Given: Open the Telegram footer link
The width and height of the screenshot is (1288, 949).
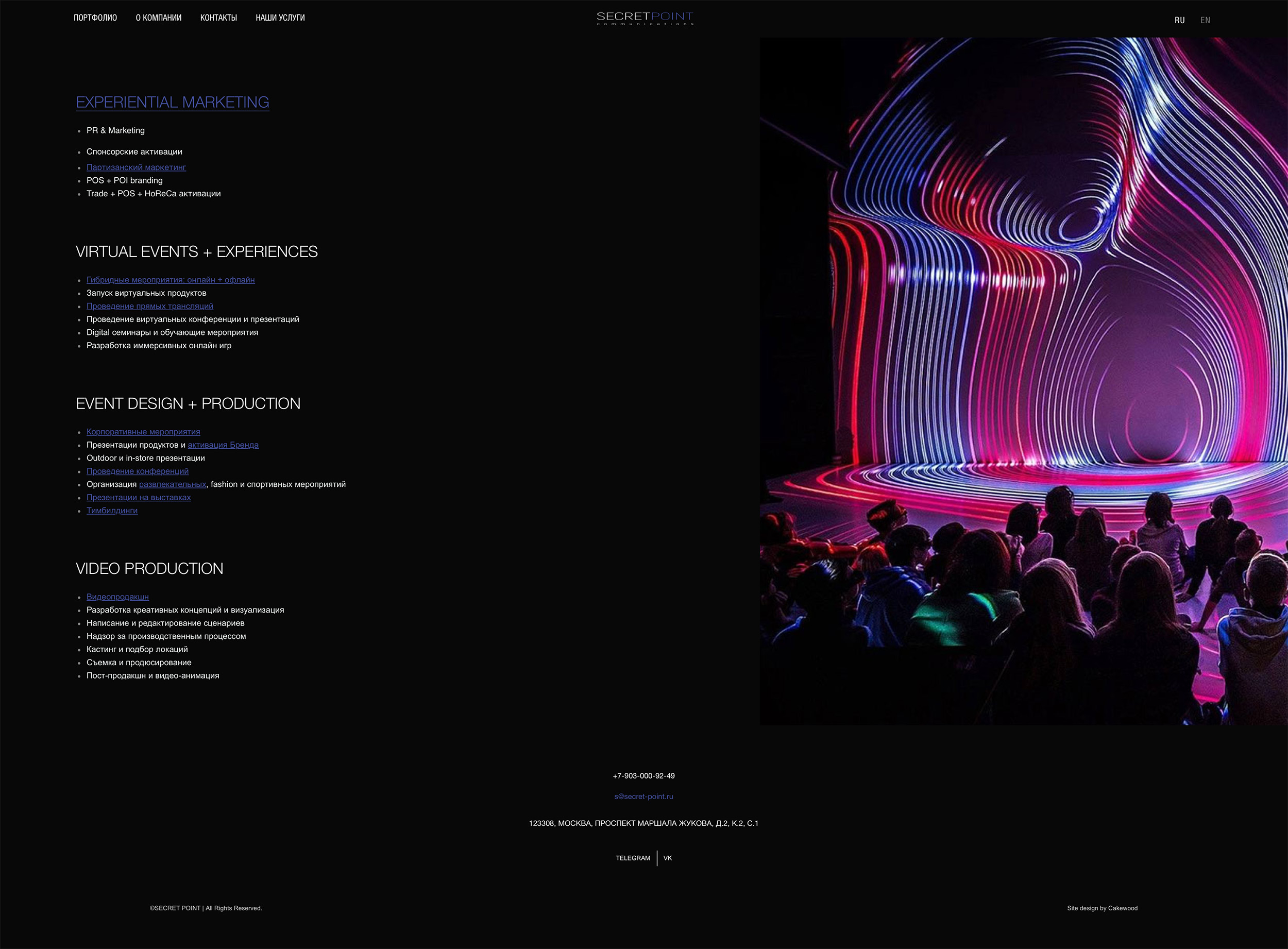Looking at the screenshot, I should coord(633,858).
